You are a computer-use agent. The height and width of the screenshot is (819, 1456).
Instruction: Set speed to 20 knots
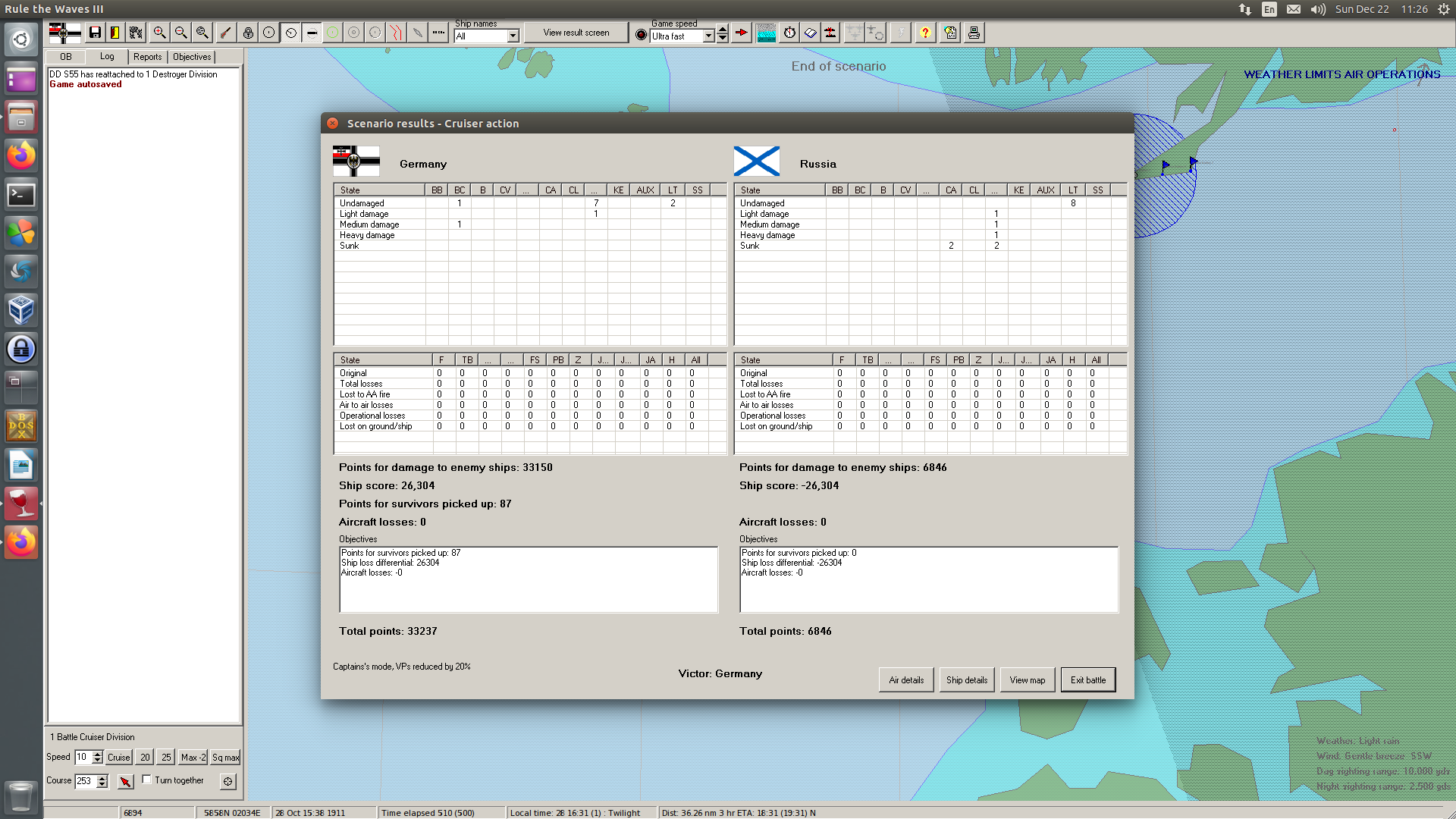[x=145, y=757]
